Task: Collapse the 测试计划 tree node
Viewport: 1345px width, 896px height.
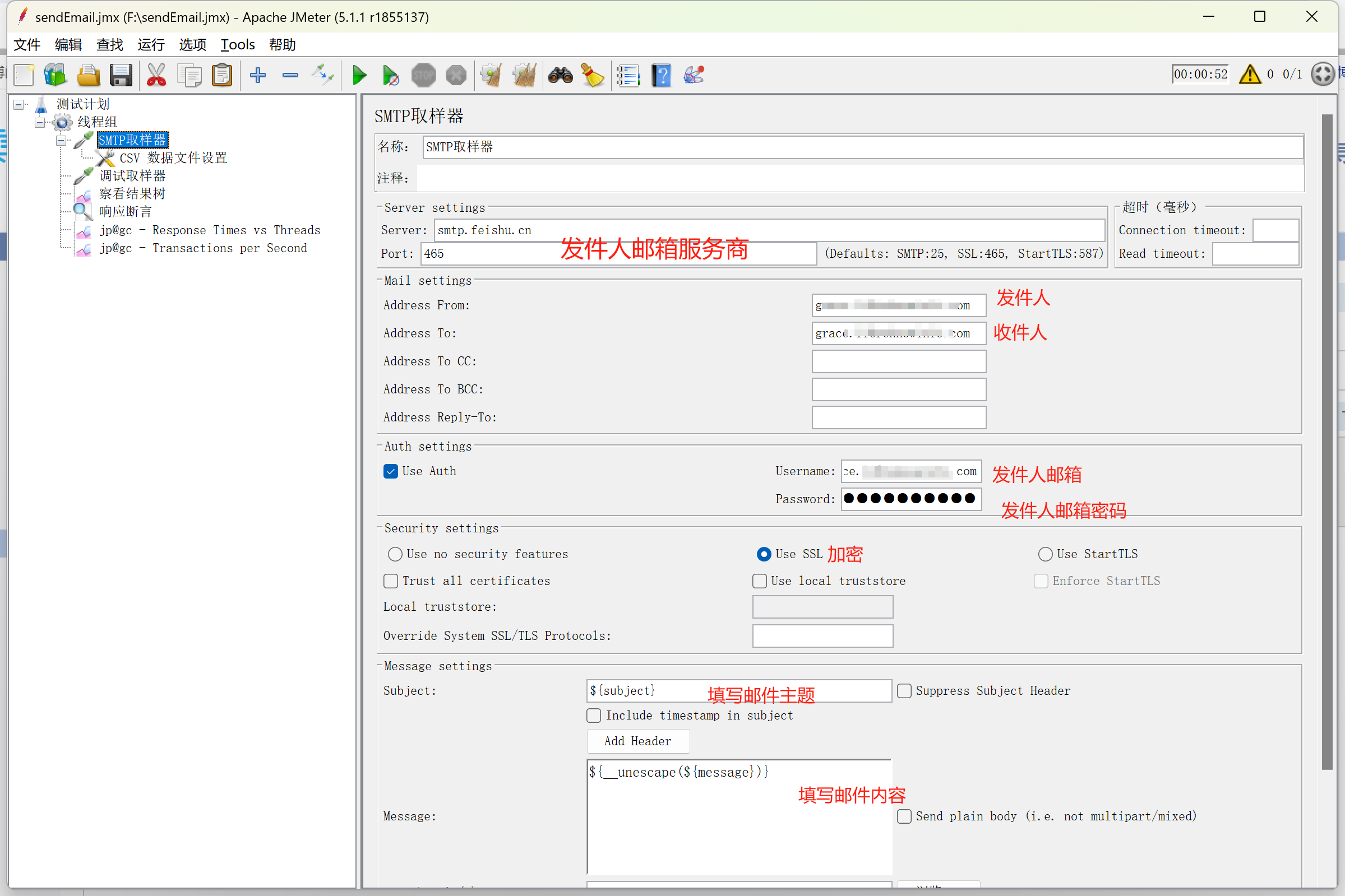Action: [19, 104]
